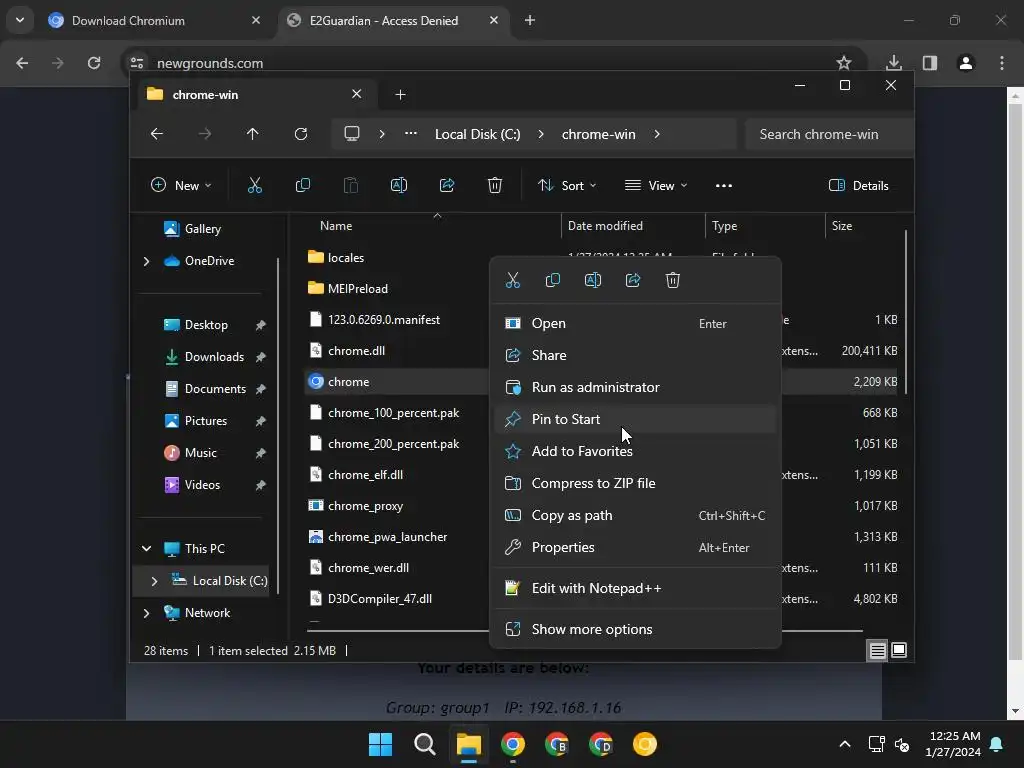Screen dimensions: 1024x768
Task: Choose Compress to ZIP file
Action: (x=635, y=483)
